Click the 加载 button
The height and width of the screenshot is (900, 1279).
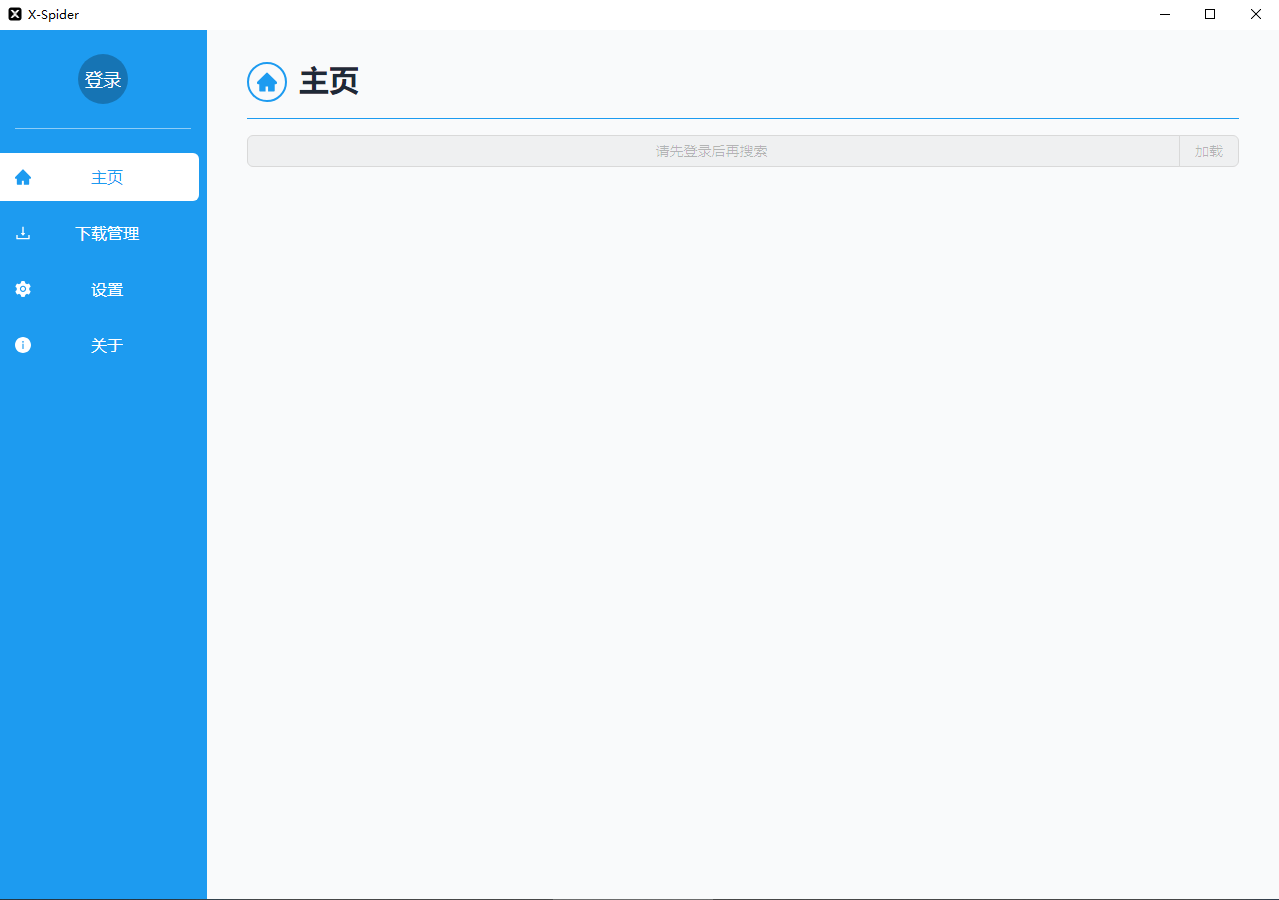[x=1209, y=151]
